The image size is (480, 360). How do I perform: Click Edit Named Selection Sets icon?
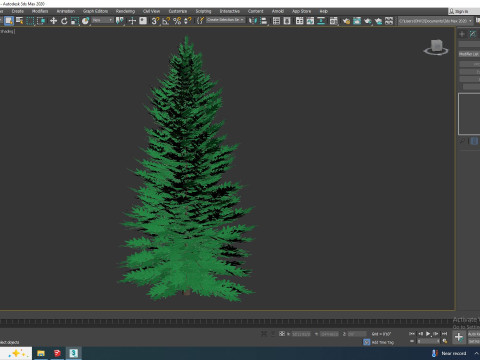(x=200, y=21)
